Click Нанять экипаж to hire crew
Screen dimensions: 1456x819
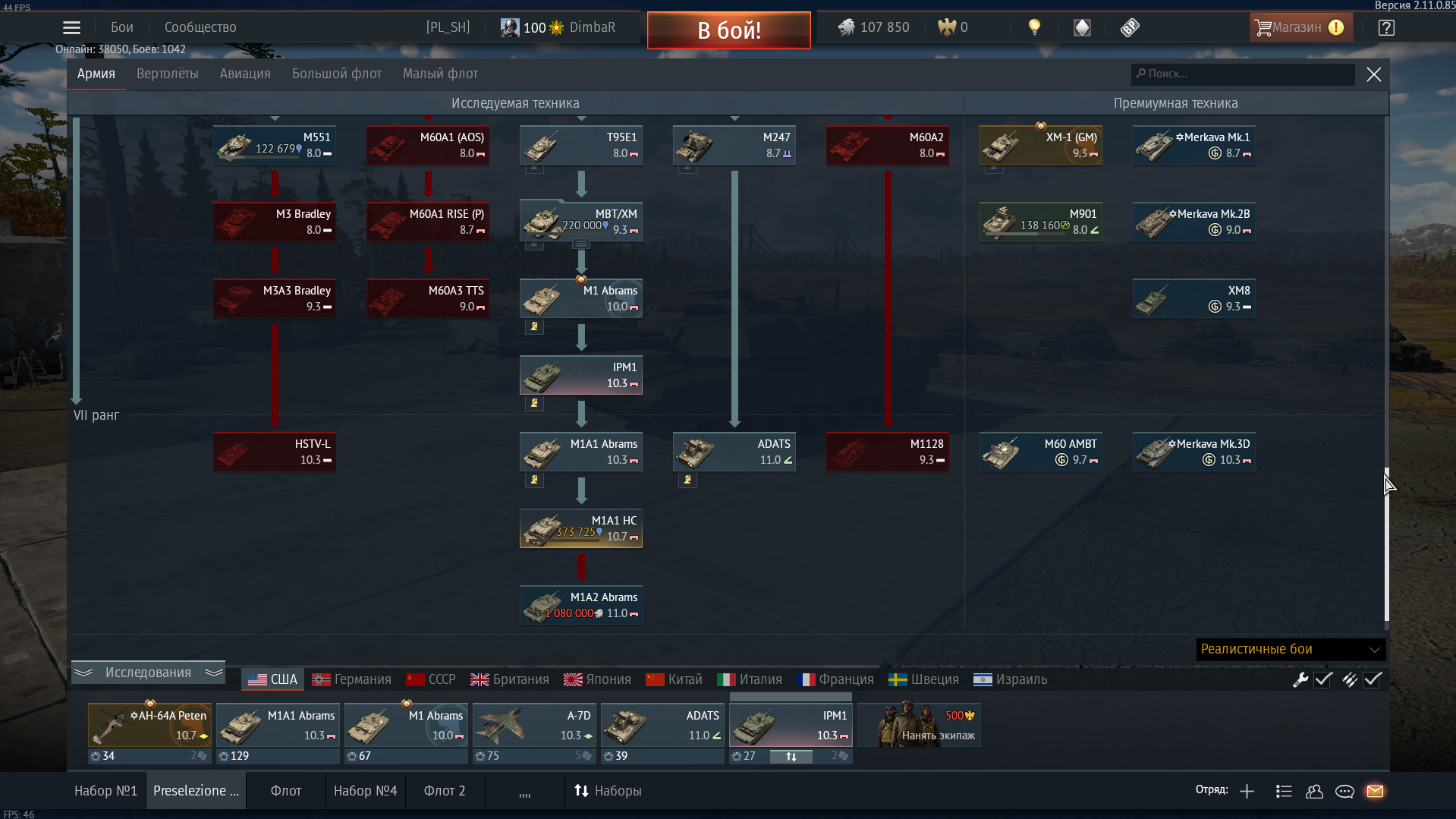[x=920, y=726]
